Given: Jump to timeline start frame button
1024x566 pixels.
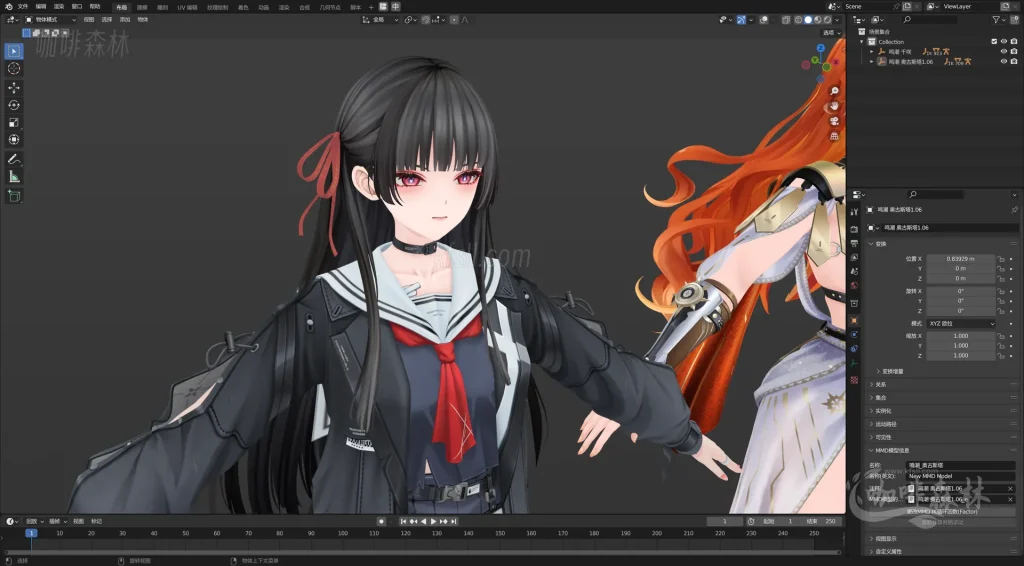Looking at the screenshot, I should (x=404, y=522).
